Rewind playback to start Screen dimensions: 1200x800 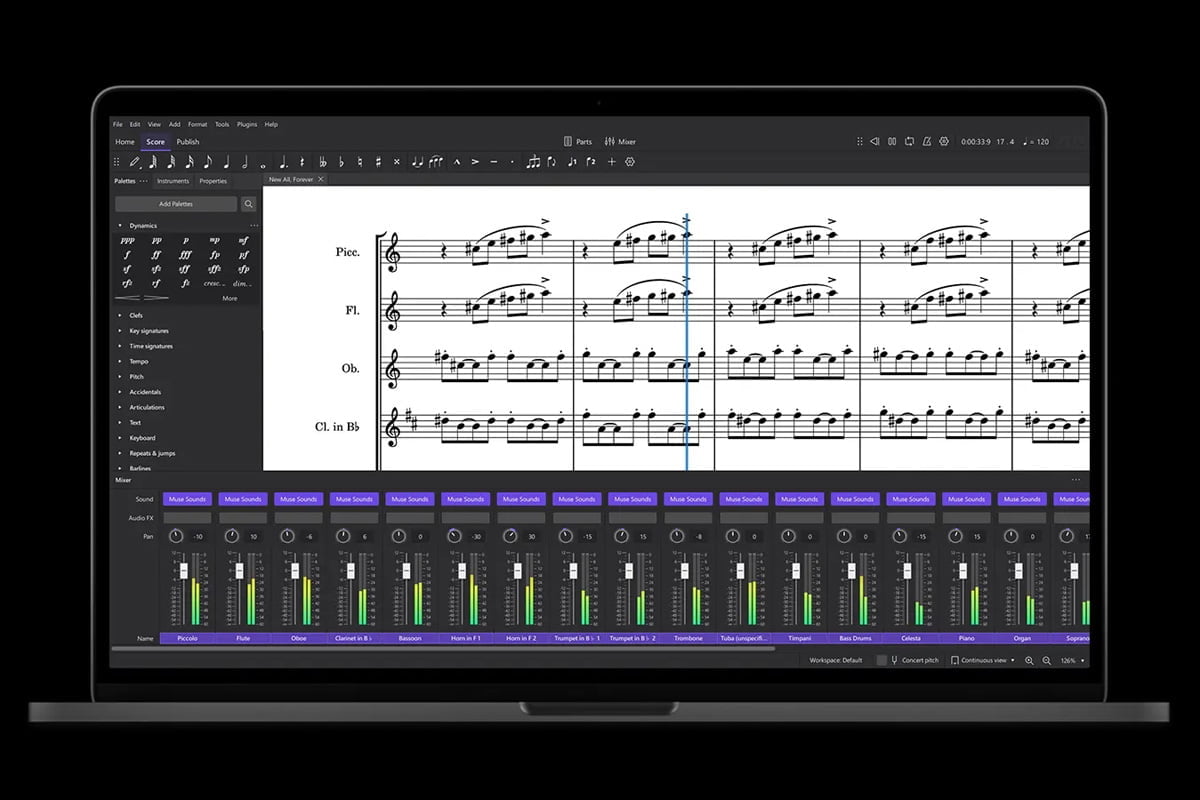tap(875, 142)
